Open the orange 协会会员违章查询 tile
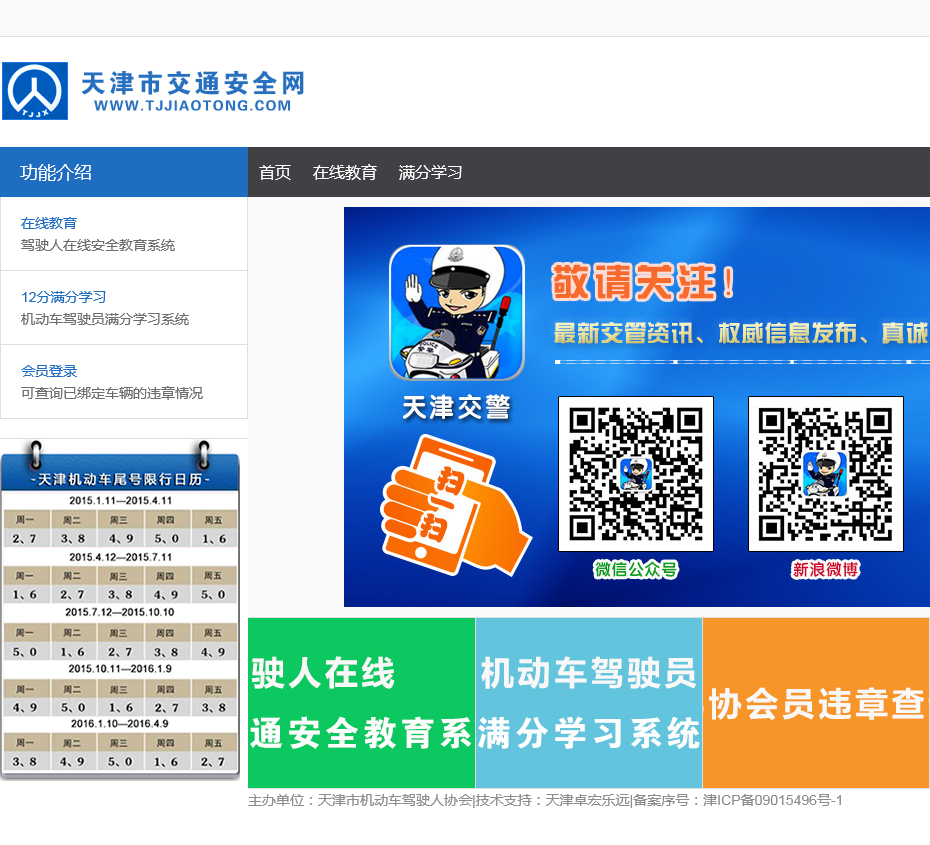The height and width of the screenshot is (845, 930). coord(816,703)
